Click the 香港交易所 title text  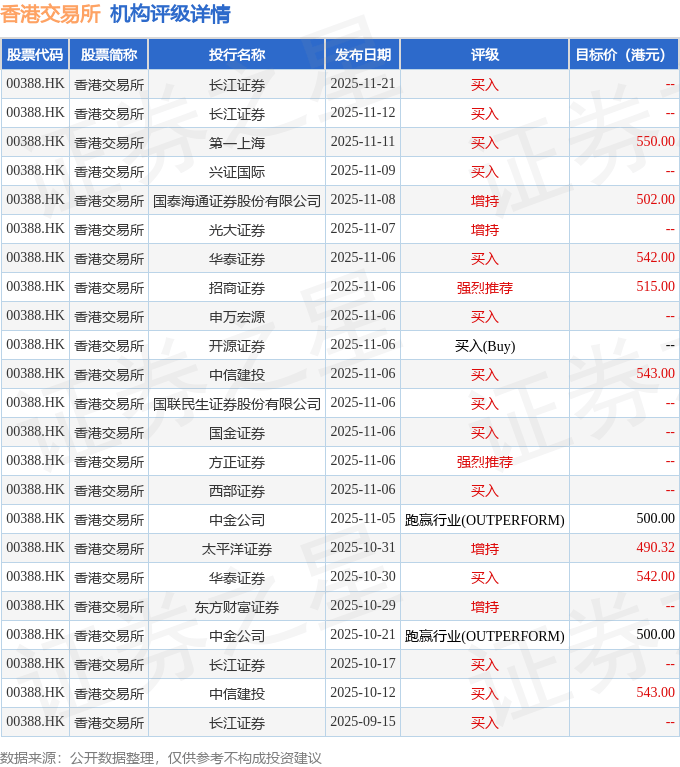click(50, 14)
